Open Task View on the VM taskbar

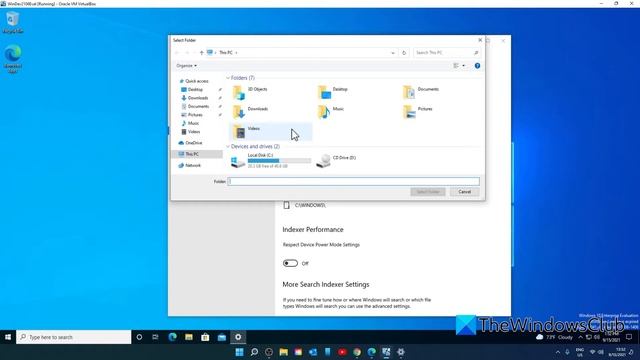coord(155,337)
